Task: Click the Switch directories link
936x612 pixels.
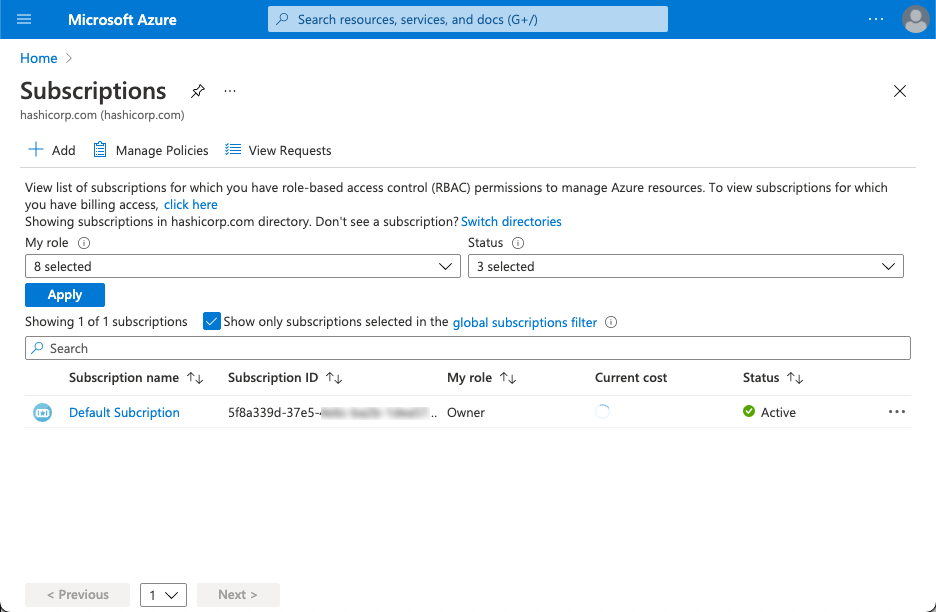Action: tap(511, 222)
